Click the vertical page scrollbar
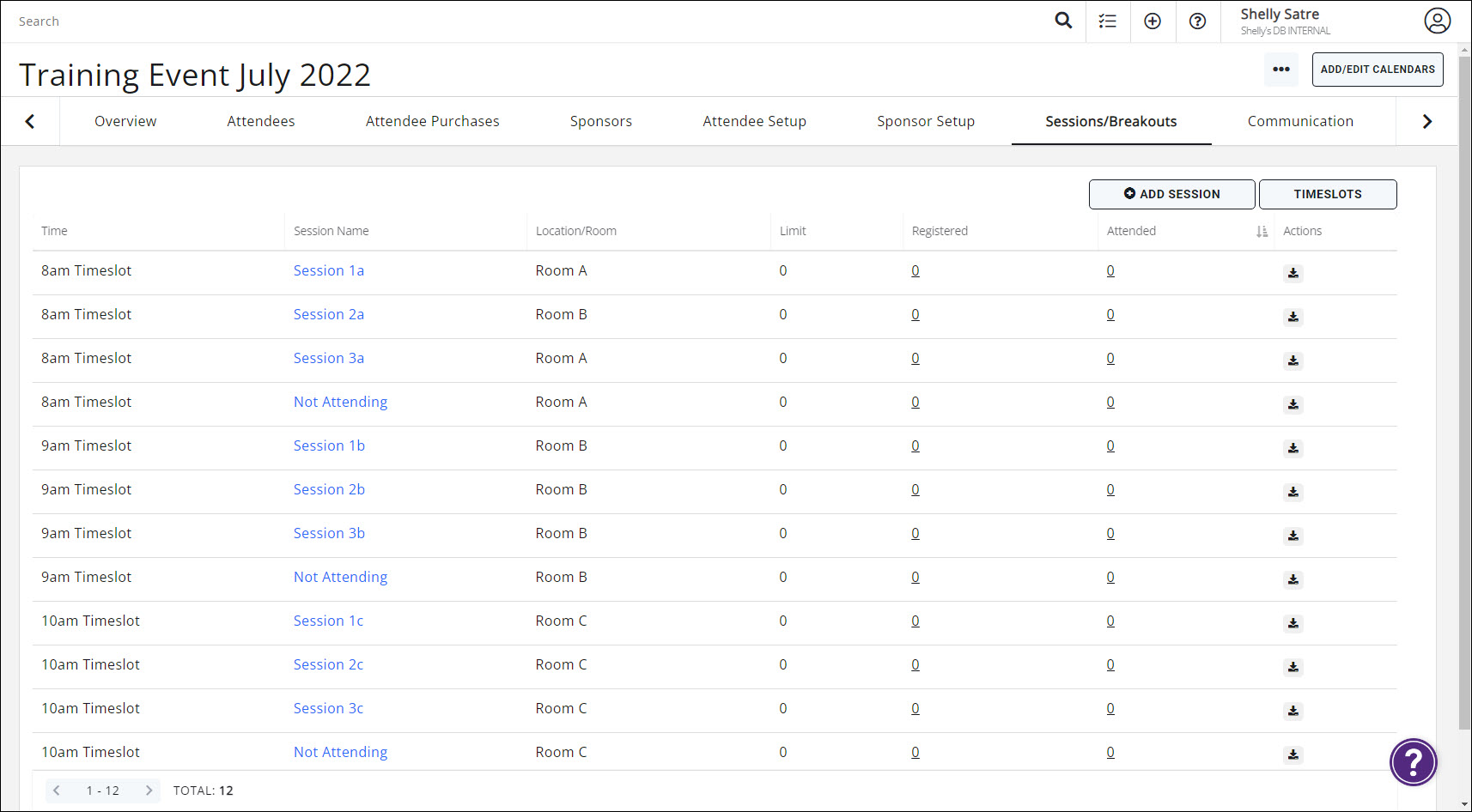Screen dimensions: 1472x812 (1464, 386)
